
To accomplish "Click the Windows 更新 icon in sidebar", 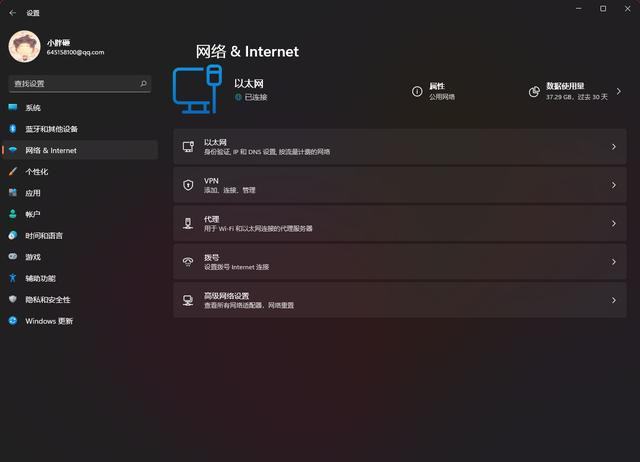I will [x=13, y=321].
